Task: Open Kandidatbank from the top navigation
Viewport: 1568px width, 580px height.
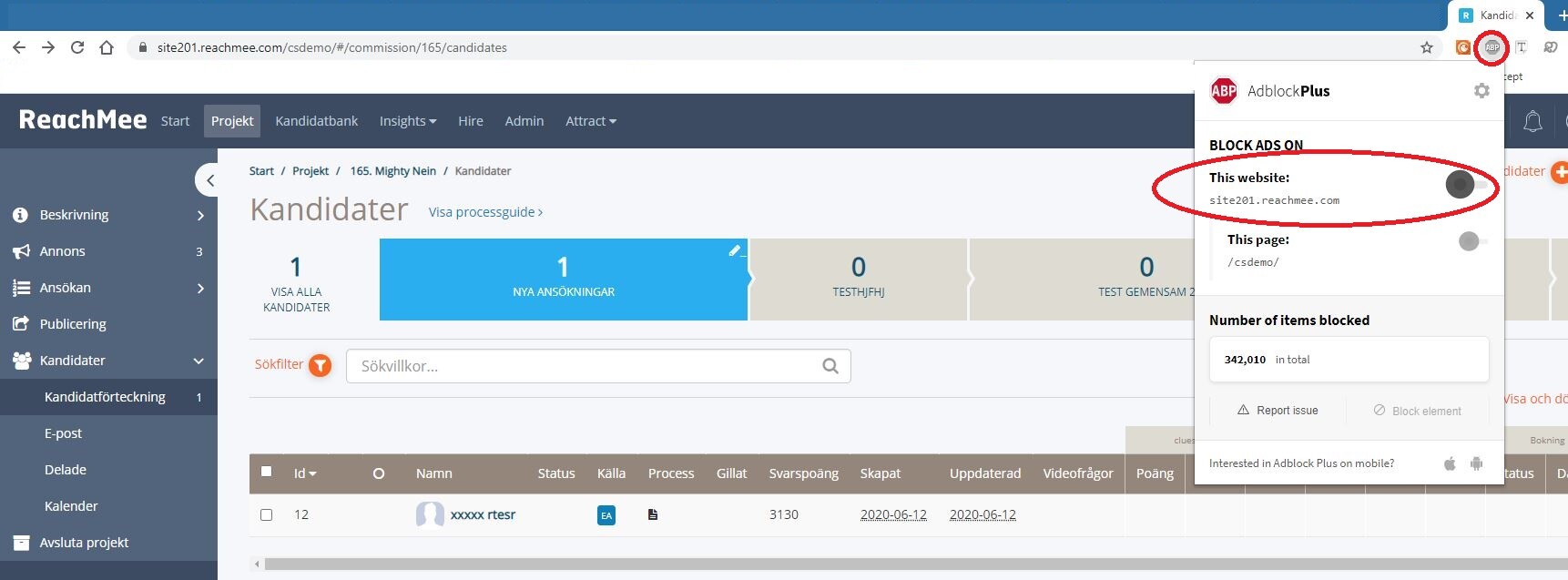Action: (317, 121)
